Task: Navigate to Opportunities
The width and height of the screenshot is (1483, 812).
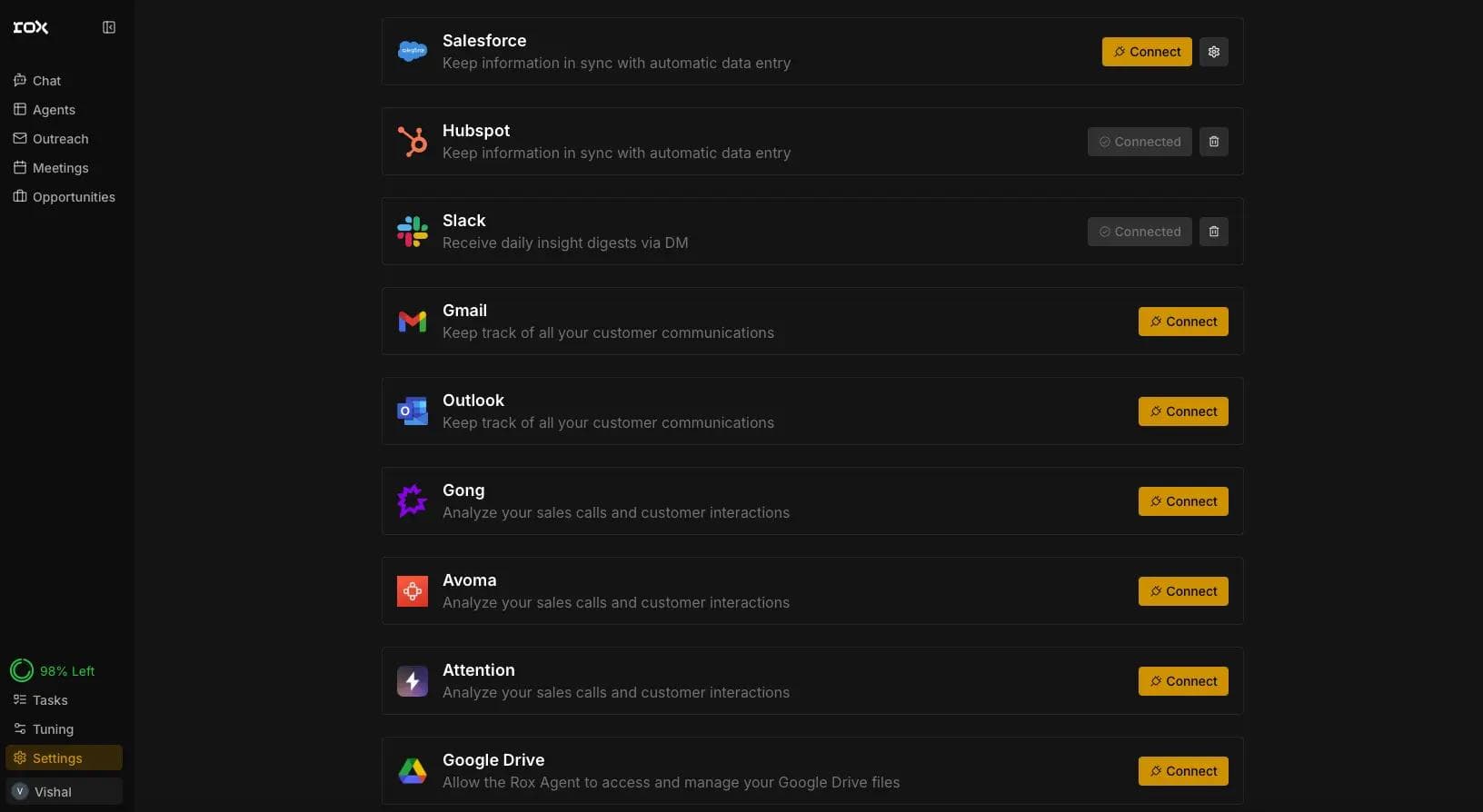Action: [74, 197]
